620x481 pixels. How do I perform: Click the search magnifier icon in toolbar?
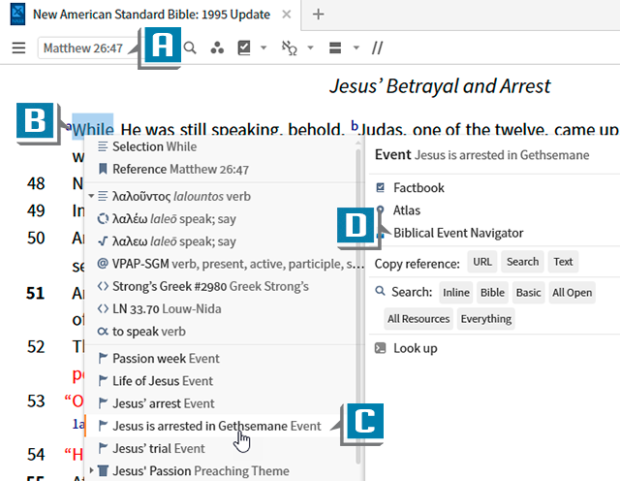(189, 47)
